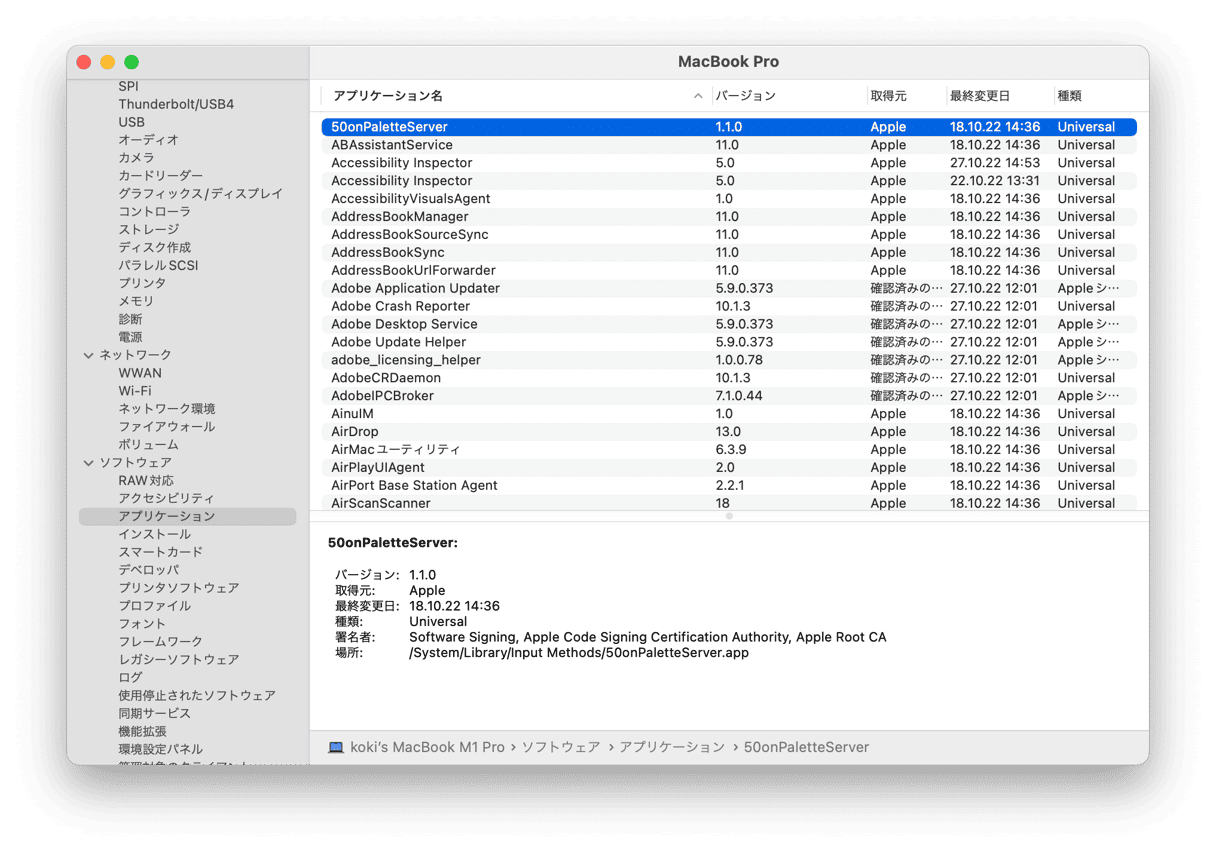Select the AirPort Base Station Agent row
1216x853 pixels.
pos(729,486)
